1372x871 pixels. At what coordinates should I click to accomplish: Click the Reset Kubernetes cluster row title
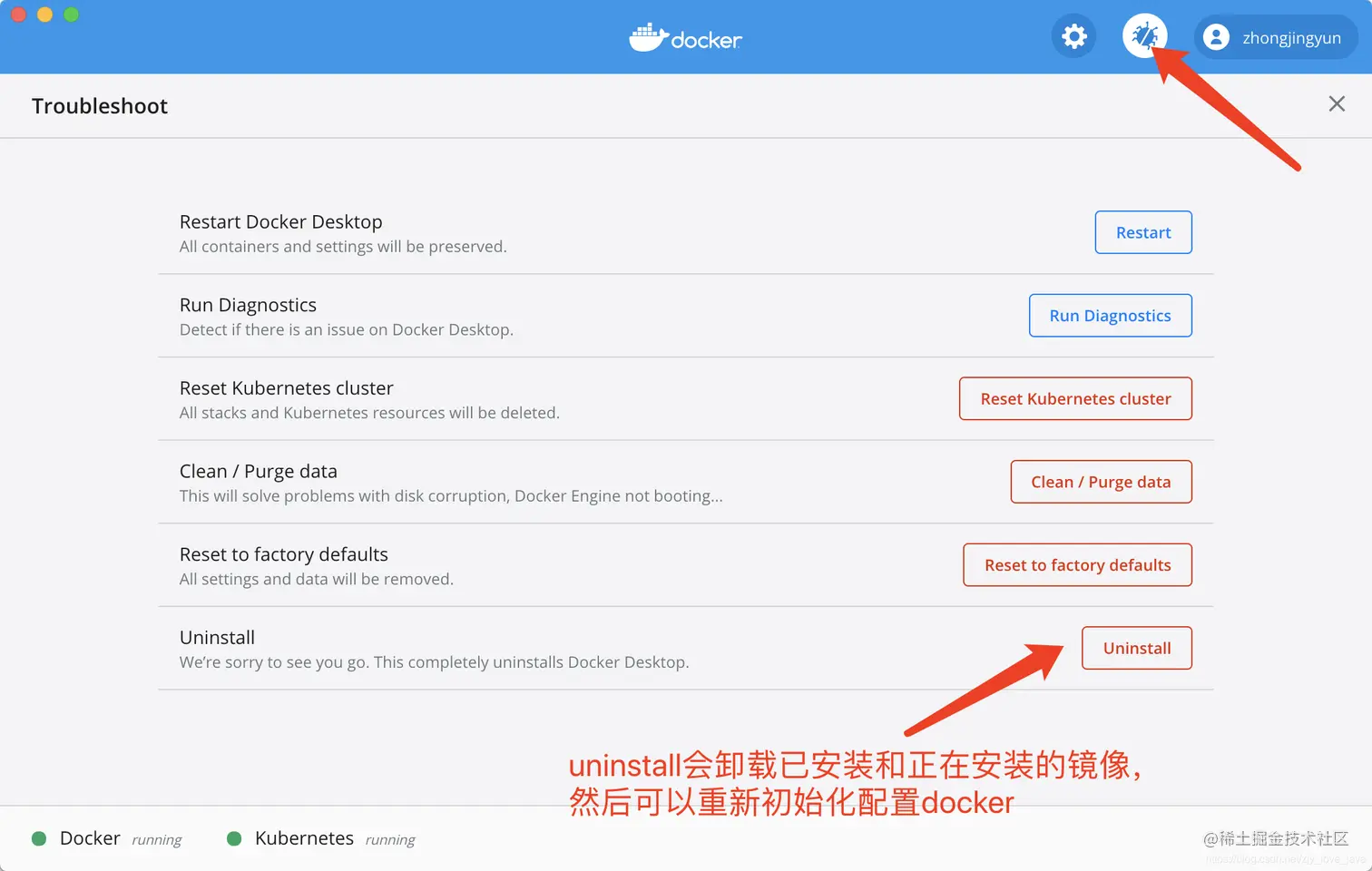point(286,388)
